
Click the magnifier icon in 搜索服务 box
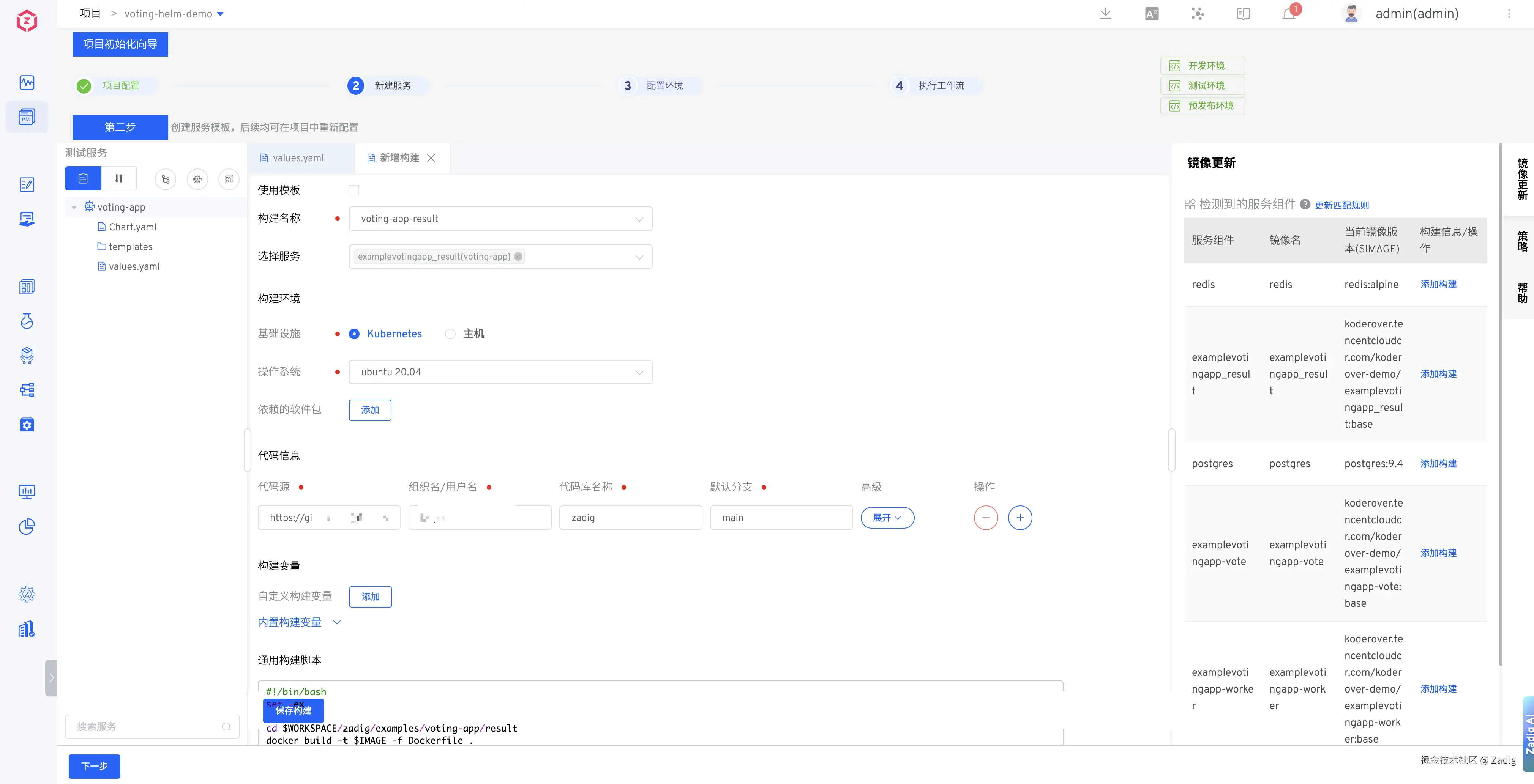(226, 727)
